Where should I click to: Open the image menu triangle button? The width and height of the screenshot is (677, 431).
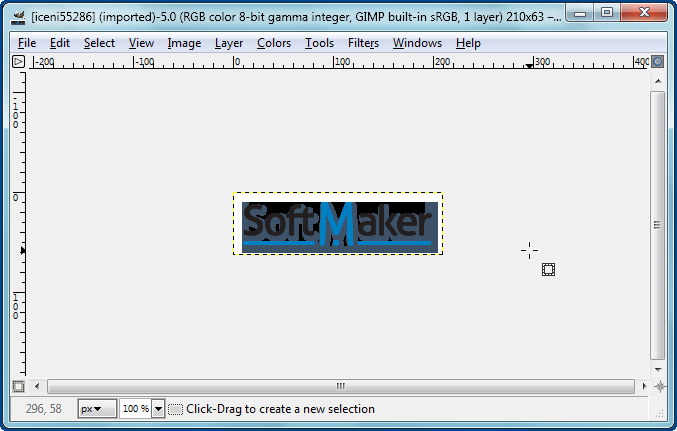(x=18, y=62)
